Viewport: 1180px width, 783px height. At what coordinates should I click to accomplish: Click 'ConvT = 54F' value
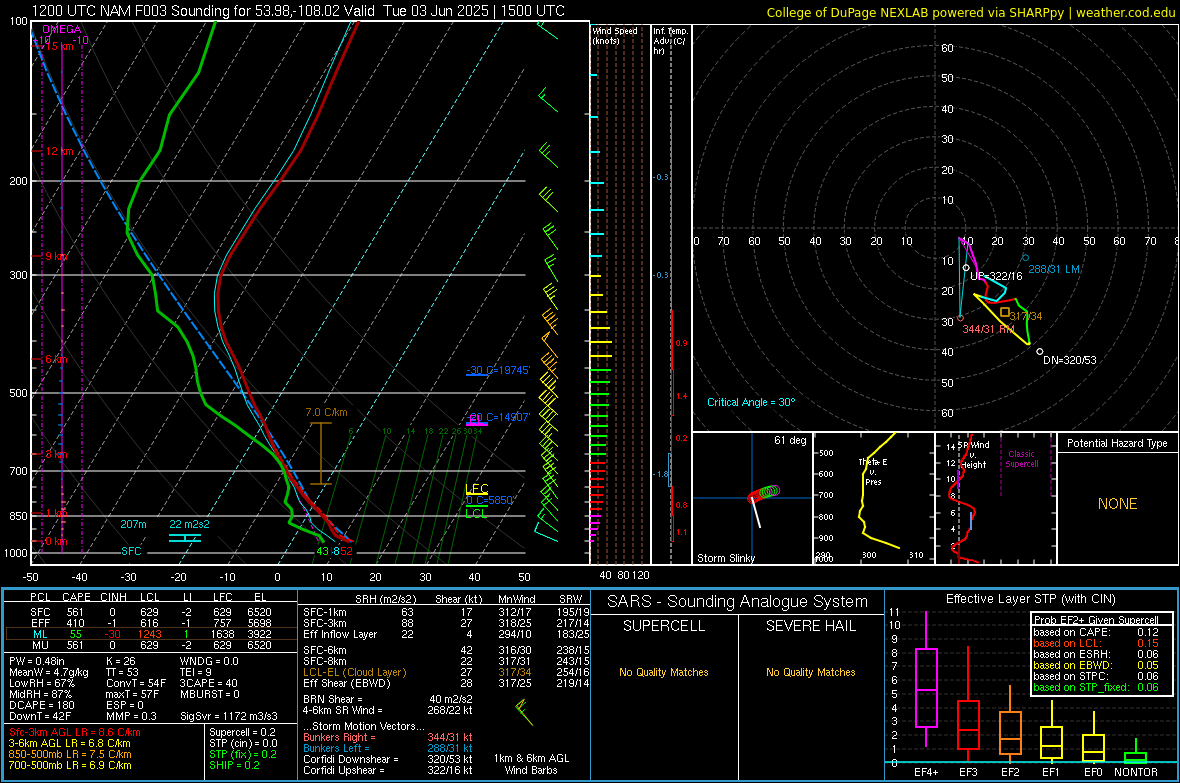pyautogui.click(x=136, y=684)
